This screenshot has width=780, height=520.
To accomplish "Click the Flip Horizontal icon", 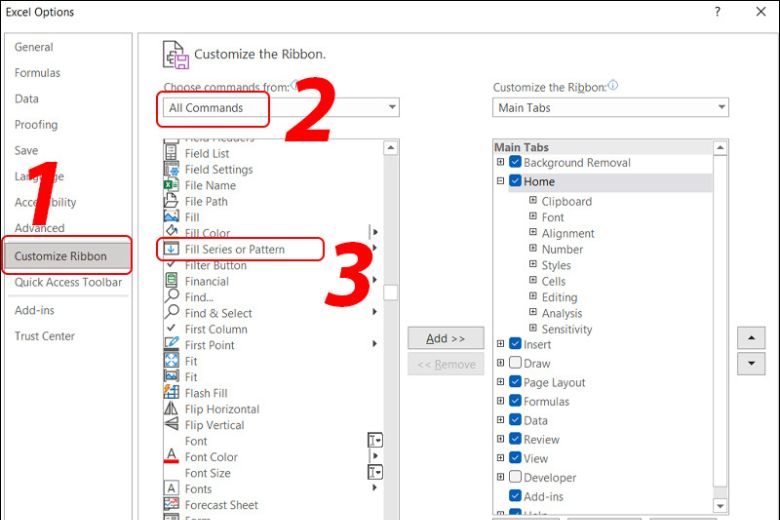I will (171, 408).
